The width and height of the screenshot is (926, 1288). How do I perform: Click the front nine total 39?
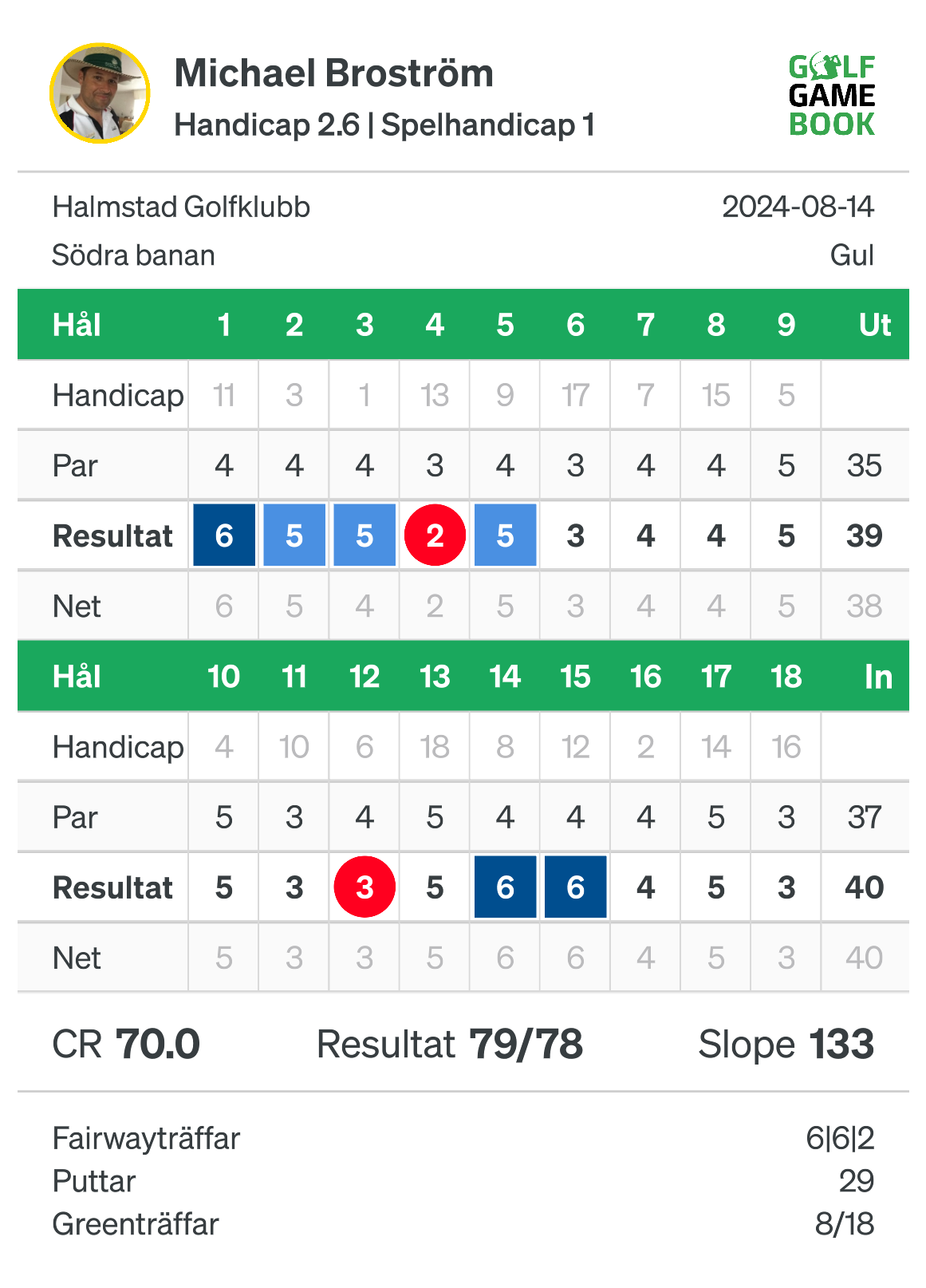tap(865, 535)
